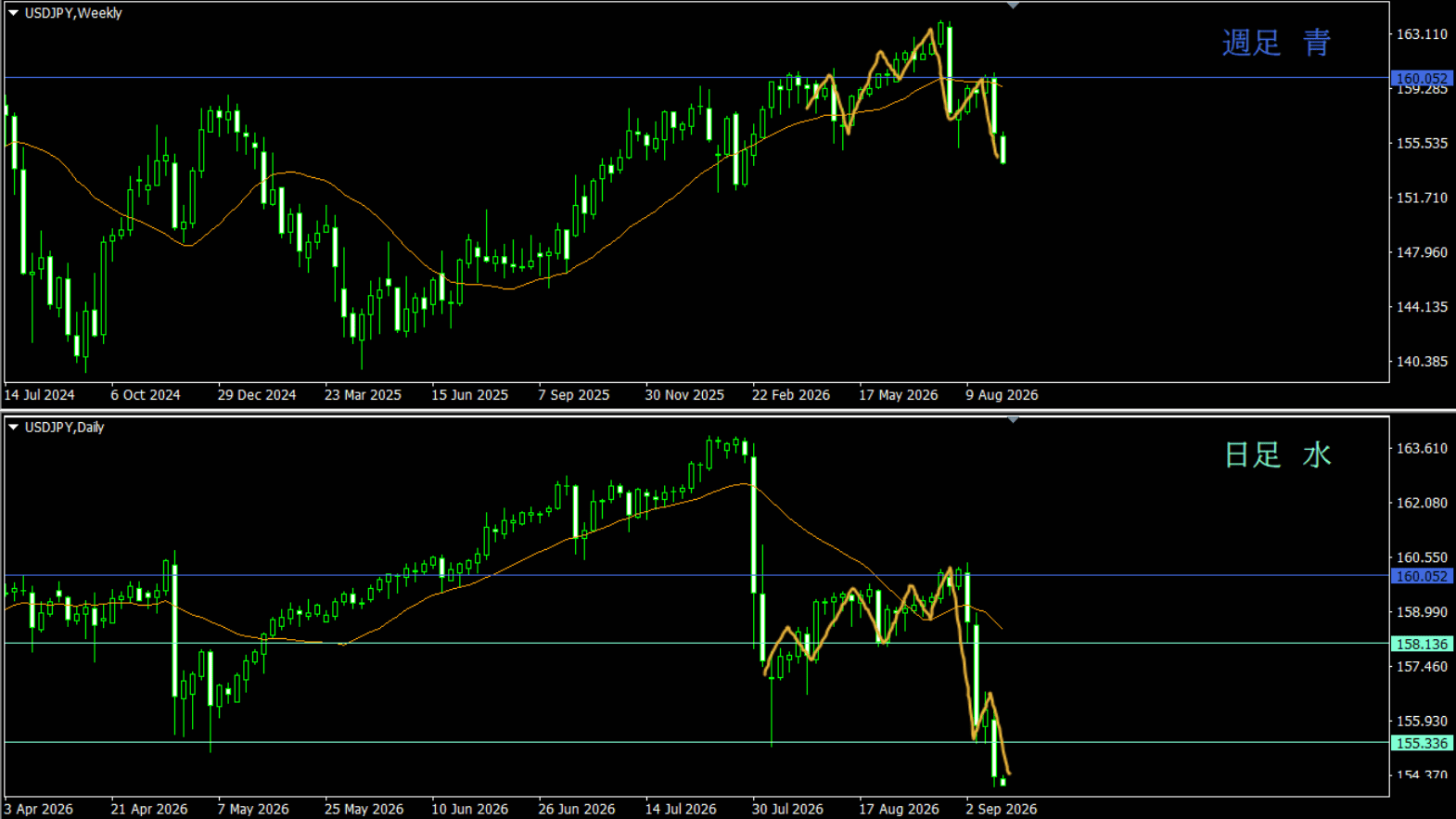Click the divider between weekly and daily charts
This screenshot has height=819, width=1456.
tap(728, 411)
